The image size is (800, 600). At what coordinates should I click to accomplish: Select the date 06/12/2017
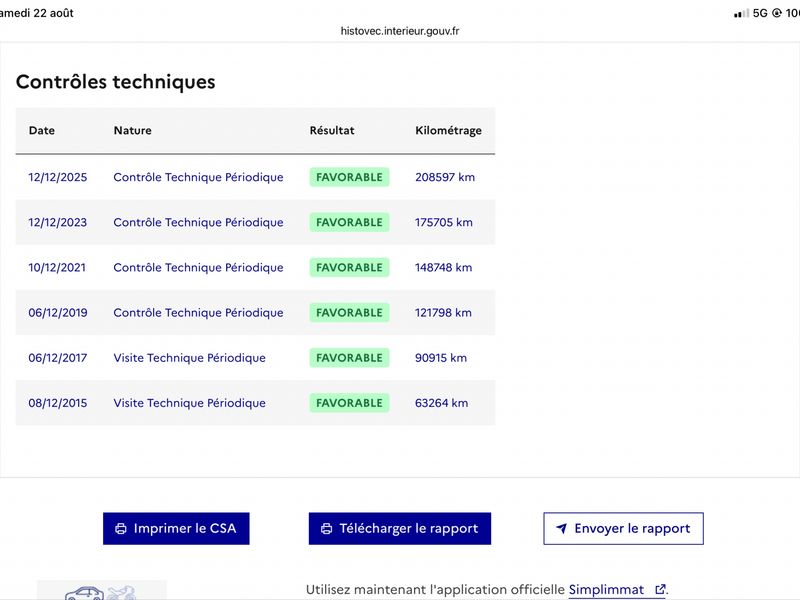58,358
